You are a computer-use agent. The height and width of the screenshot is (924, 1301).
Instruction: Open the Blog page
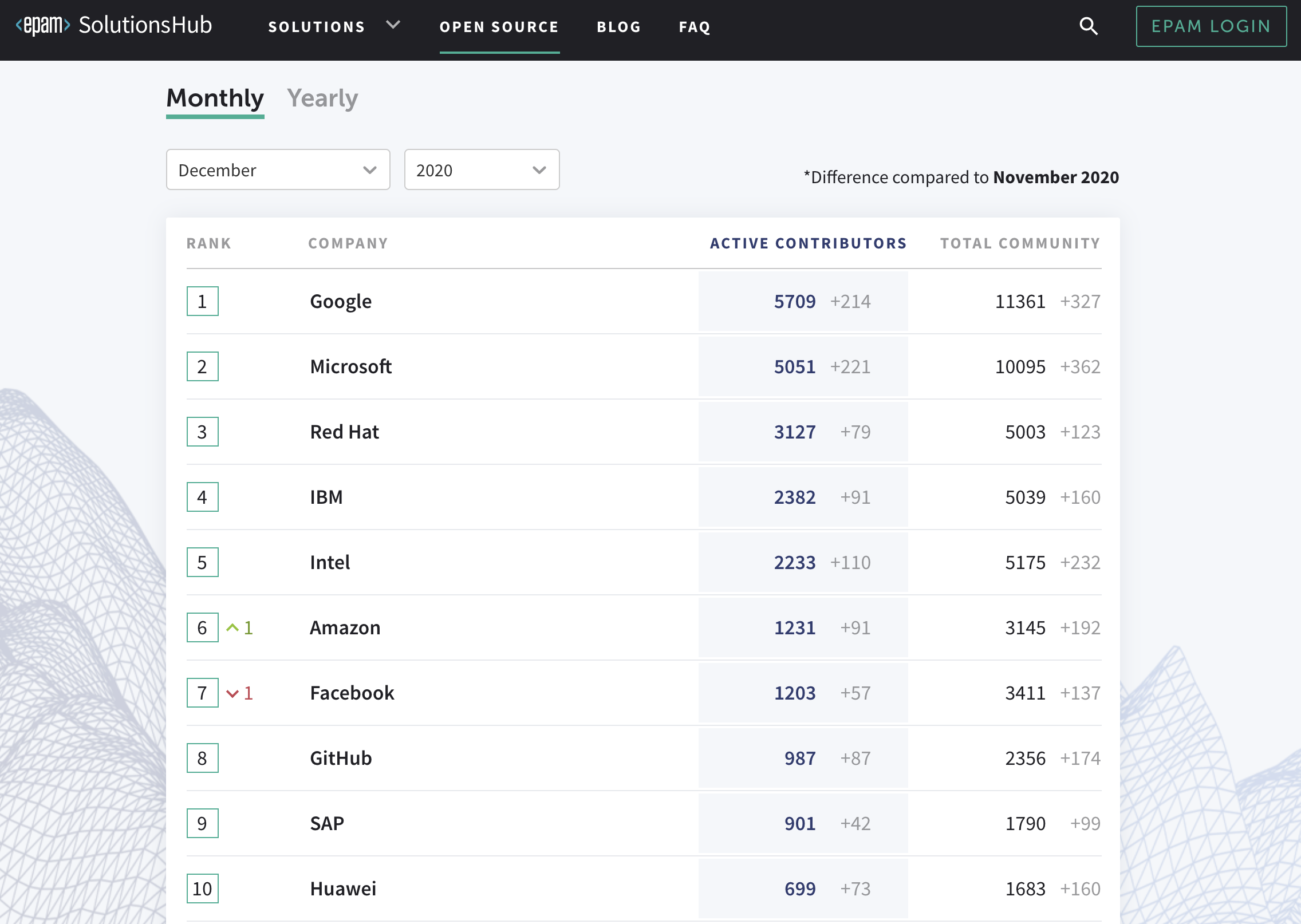[619, 27]
